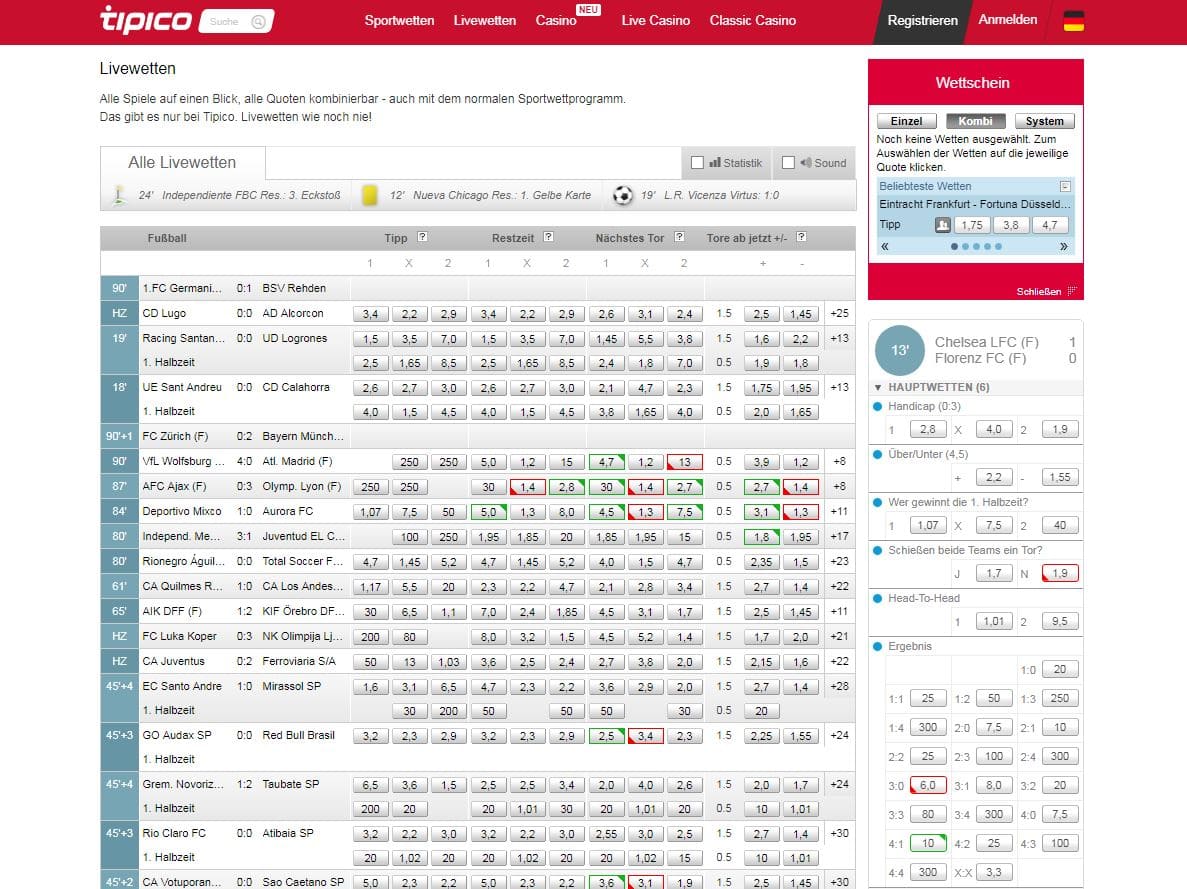The image size is (1187, 889).
Task: Click the tipico logo
Action: tap(145, 20)
